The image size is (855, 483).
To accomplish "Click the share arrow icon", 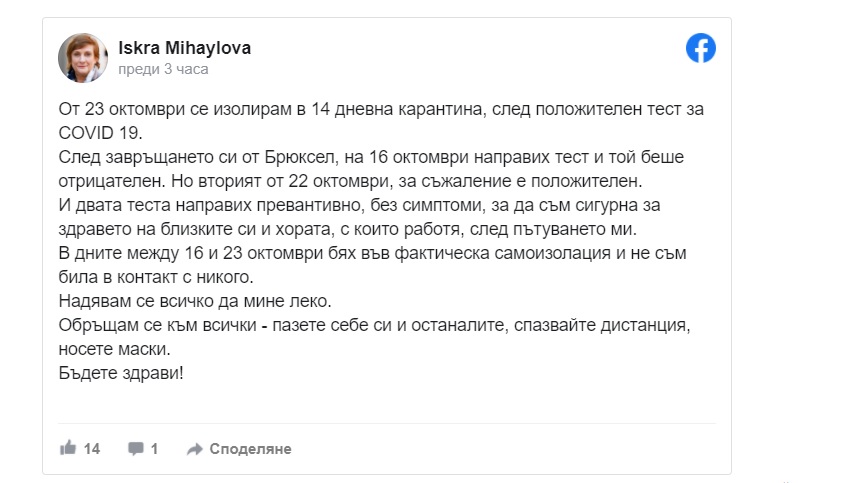I will pos(194,449).
